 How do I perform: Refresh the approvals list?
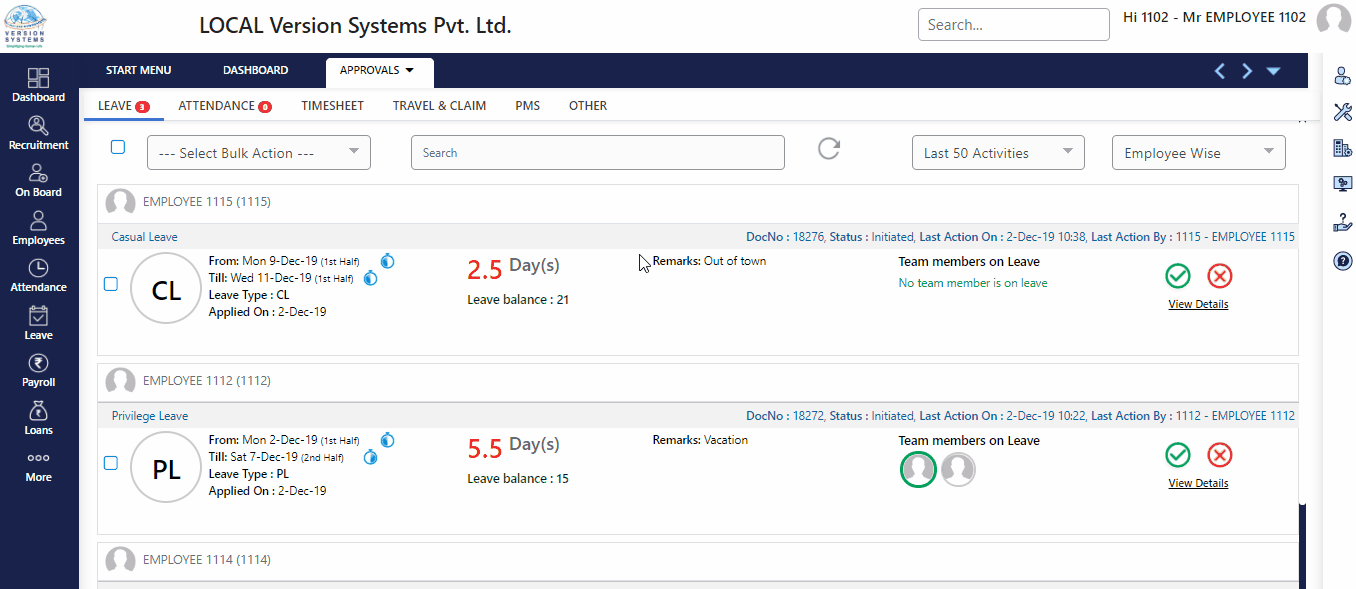tap(829, 149)
